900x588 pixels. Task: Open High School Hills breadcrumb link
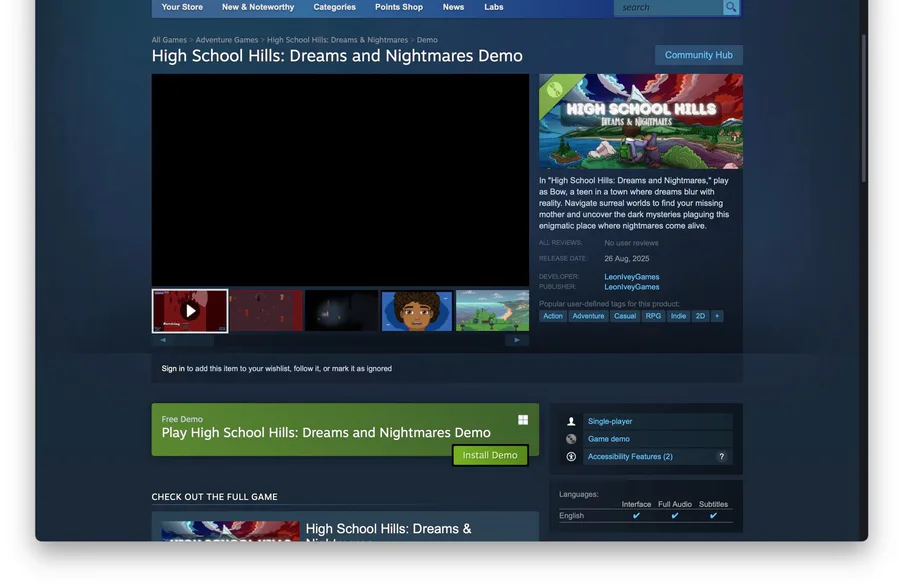(338, 40)
